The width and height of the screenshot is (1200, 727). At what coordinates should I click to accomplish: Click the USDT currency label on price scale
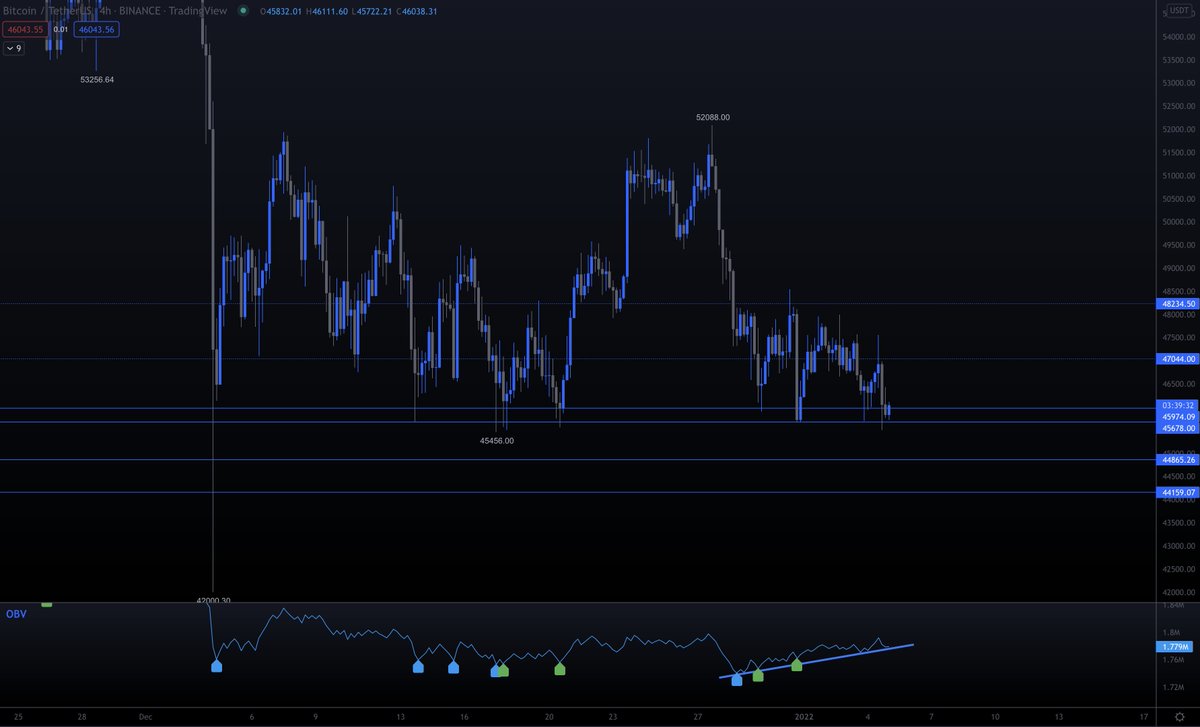[x=1178, y=10]
